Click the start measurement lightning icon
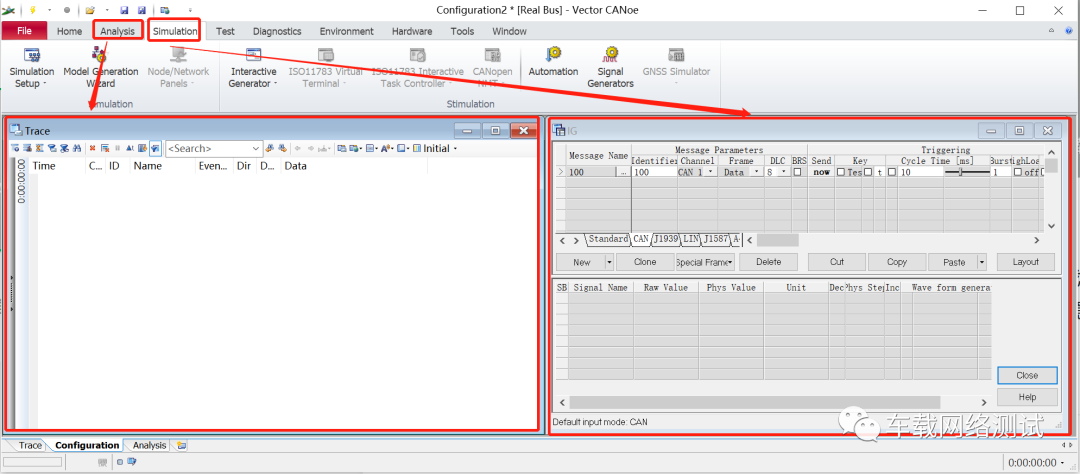 32,10
